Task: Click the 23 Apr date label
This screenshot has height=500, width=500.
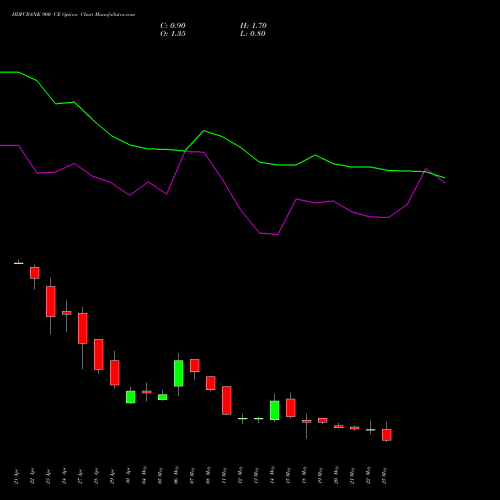Action: click(48, 476)
